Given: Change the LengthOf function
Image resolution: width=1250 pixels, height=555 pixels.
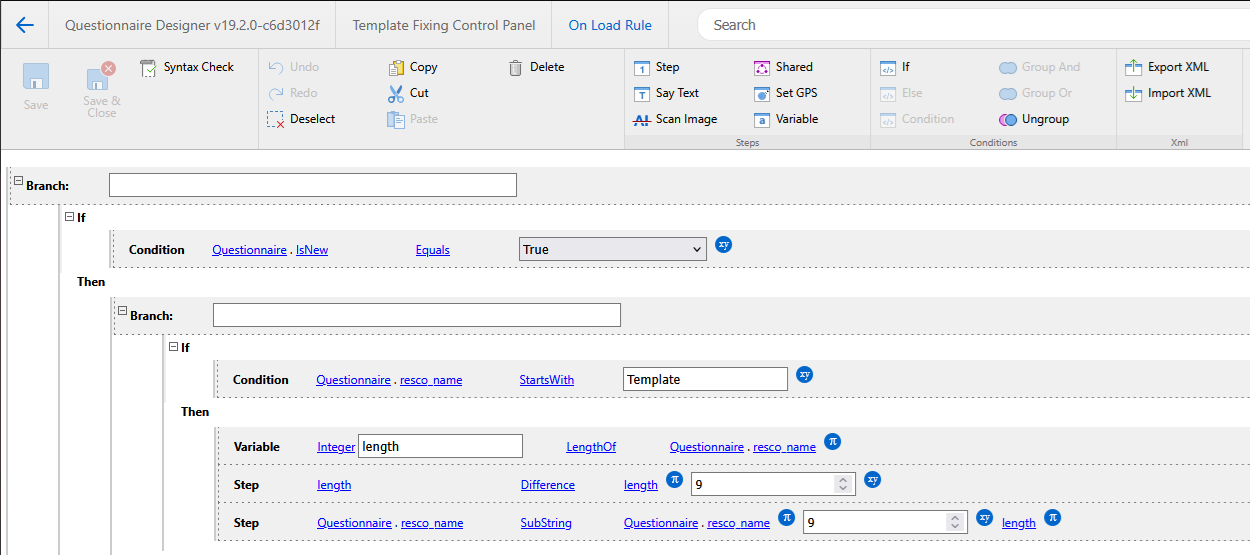Looking at the screenshot, I should point(591,447).
